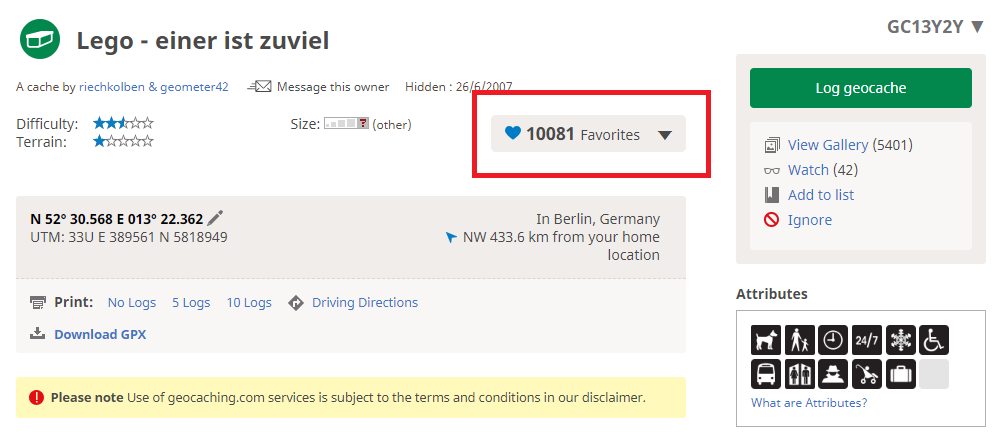Click the stroller accessible attribute icon
The width and height of the screenshot is (995, 435).
[x=866, y=374]
